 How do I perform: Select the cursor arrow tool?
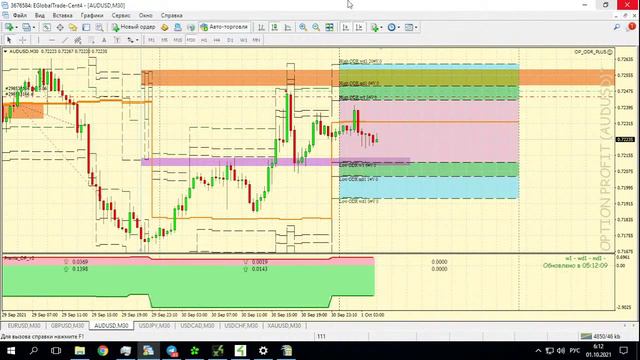(9, 40)
